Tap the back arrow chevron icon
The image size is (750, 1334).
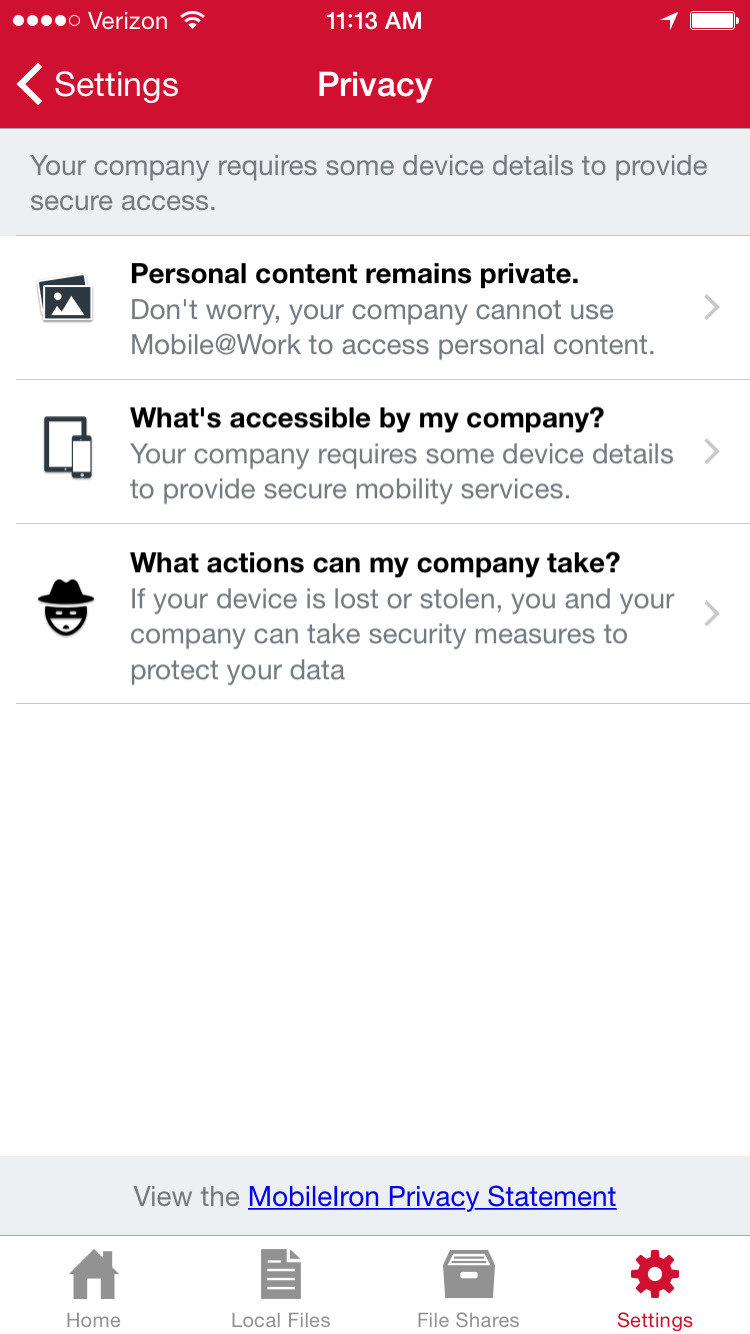coord(30,85)
